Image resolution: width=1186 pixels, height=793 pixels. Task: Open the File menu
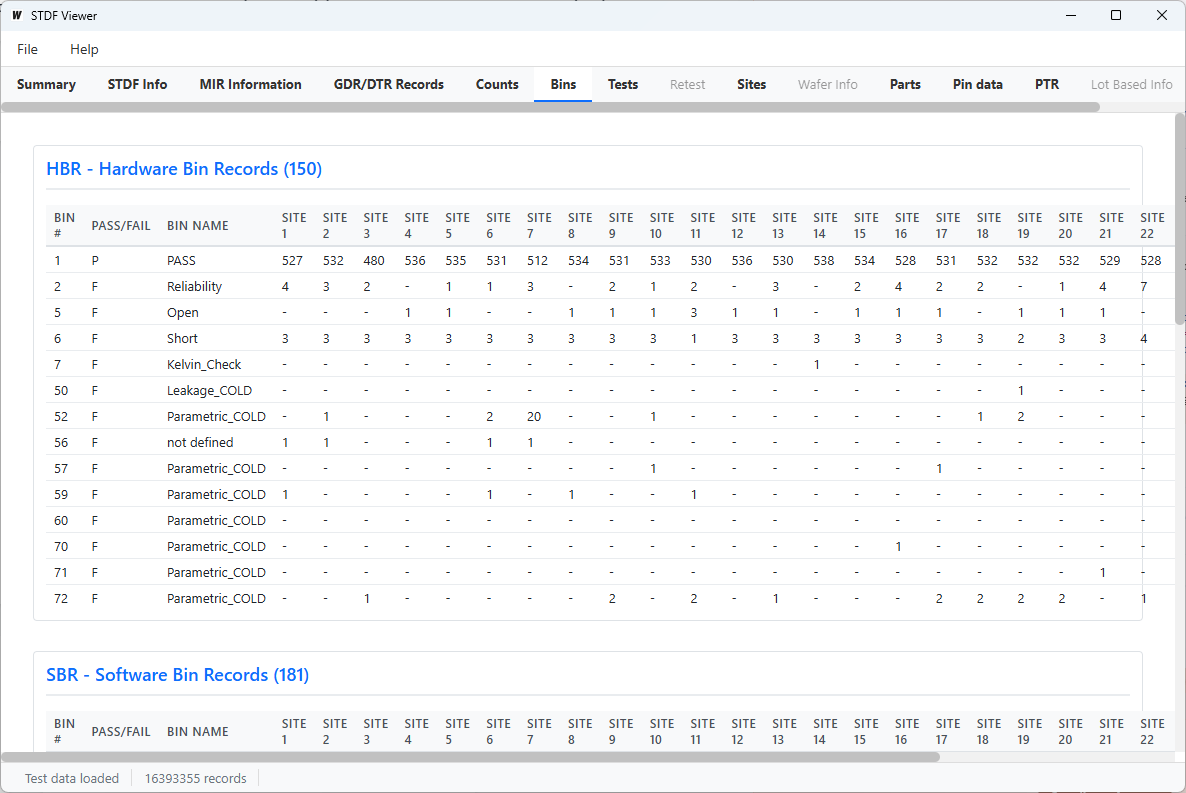pyautogui.click(x=27, y=49)
